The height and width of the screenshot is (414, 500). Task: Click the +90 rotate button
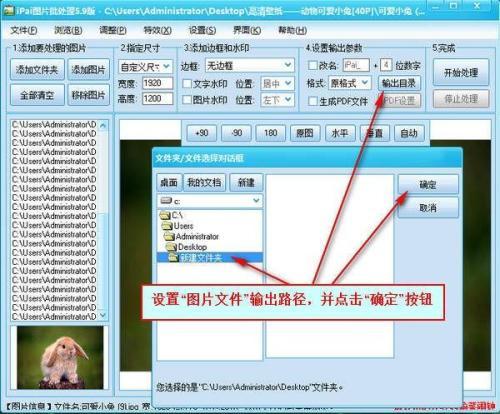(x=202, y=133)
